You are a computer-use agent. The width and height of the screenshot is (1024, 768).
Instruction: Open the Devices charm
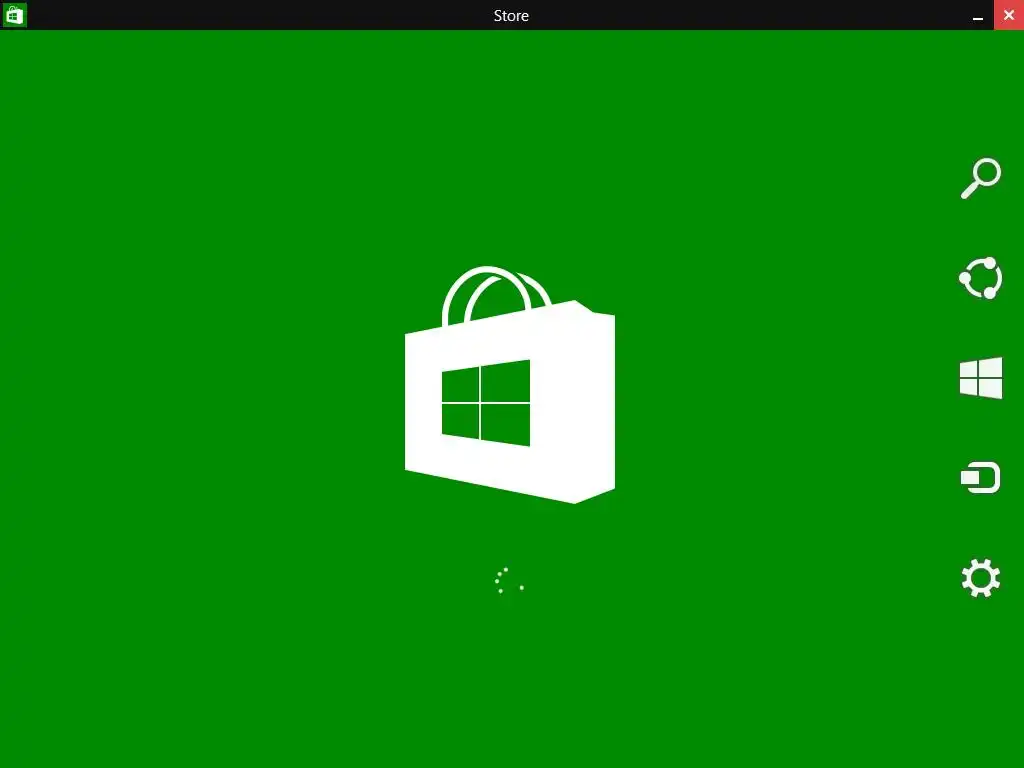[x=980, y=477]
